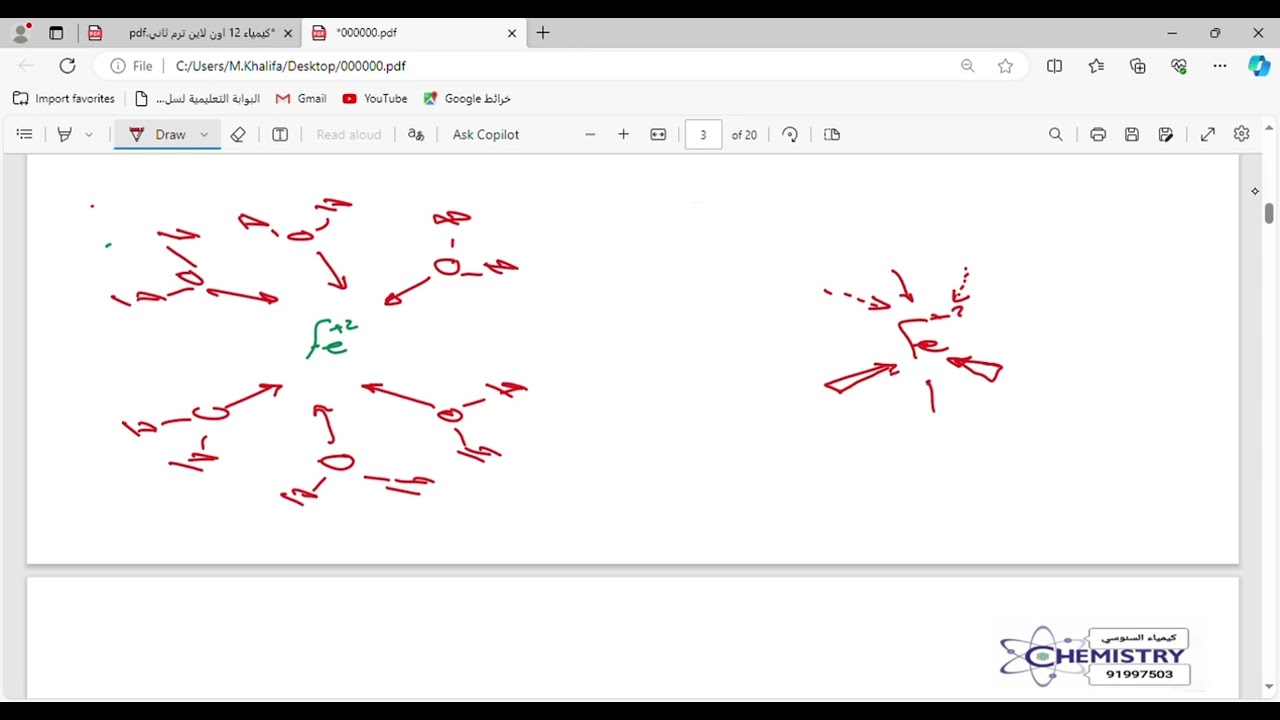Click the address bar file path
The height and width of the screenshot is (720, 1280).
tap(291, 66)
